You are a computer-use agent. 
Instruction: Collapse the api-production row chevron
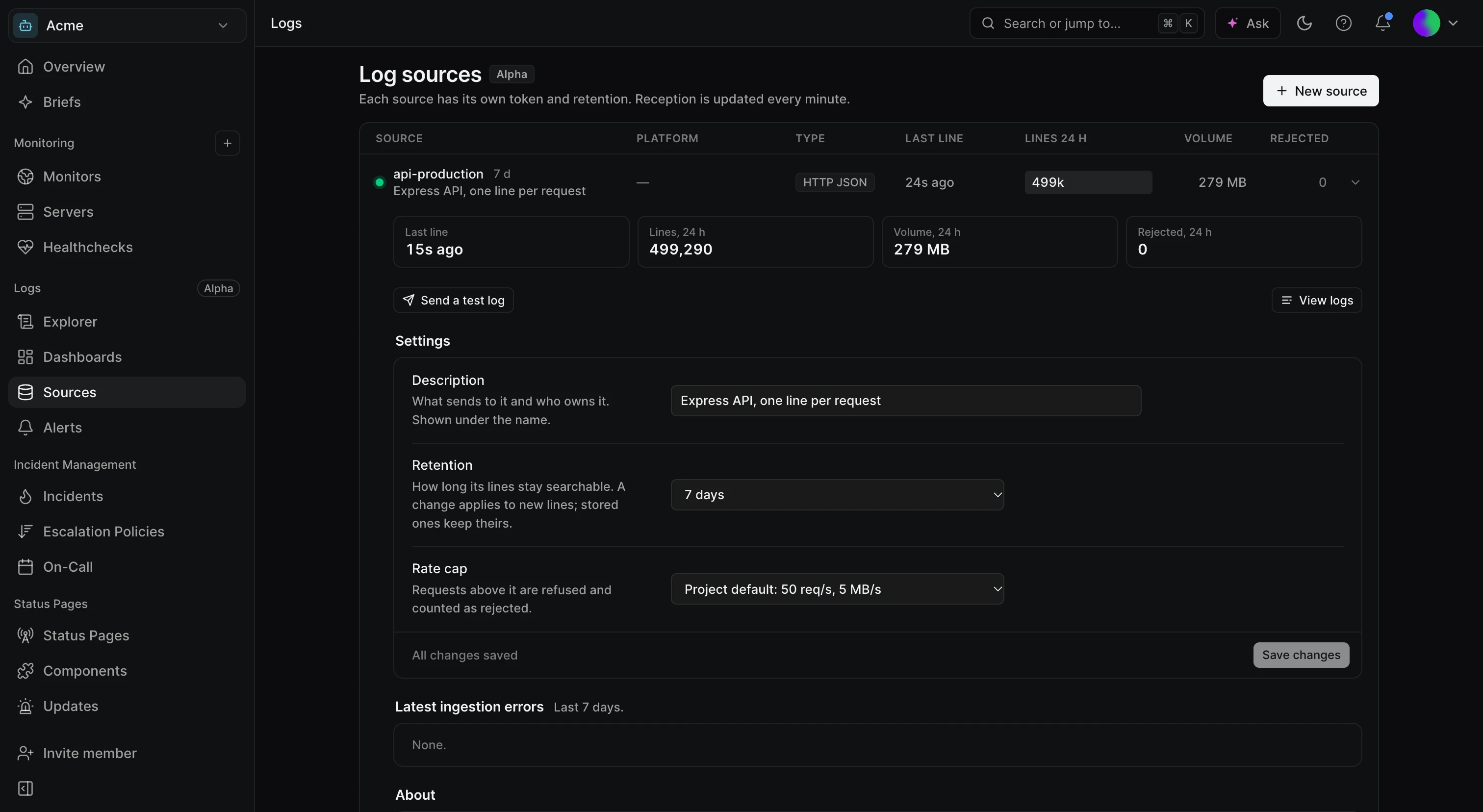coord(1355,182)
